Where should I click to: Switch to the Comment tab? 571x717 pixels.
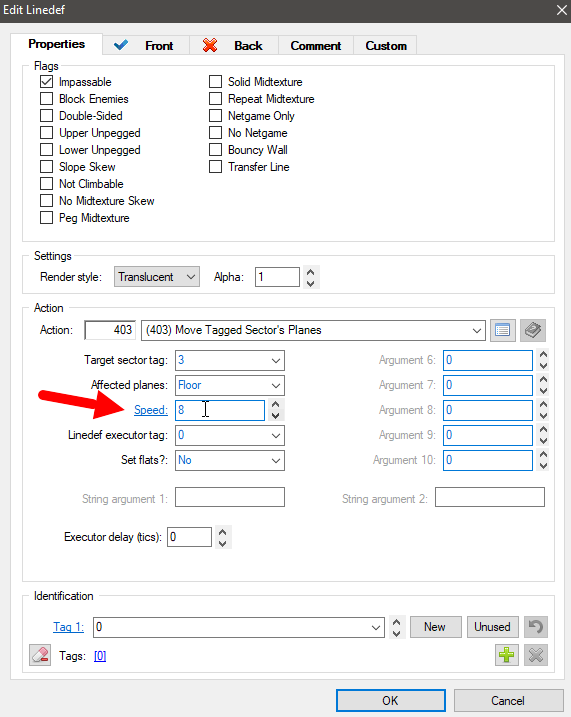(x=316, y=46)
